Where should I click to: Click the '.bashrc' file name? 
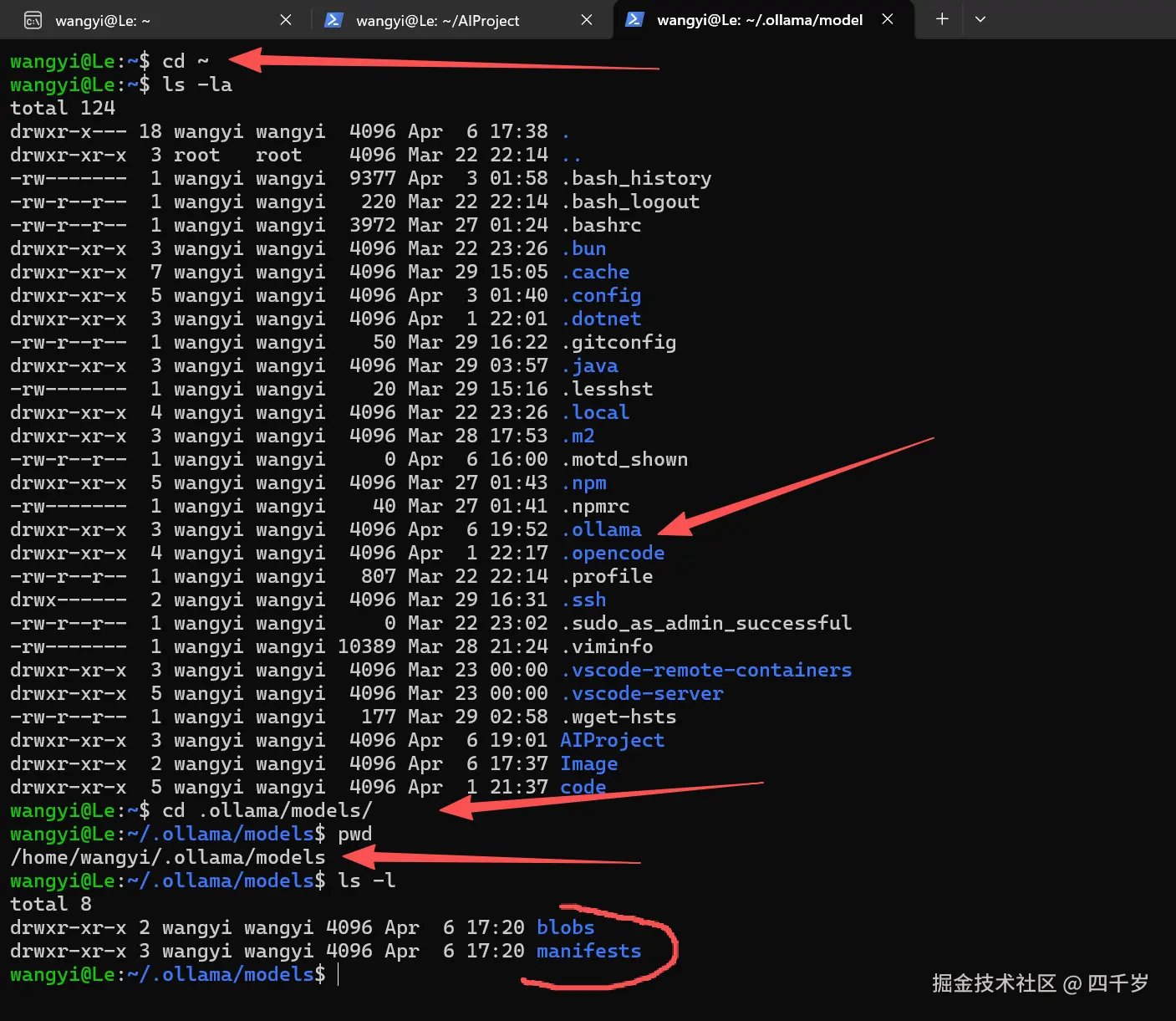601,225
